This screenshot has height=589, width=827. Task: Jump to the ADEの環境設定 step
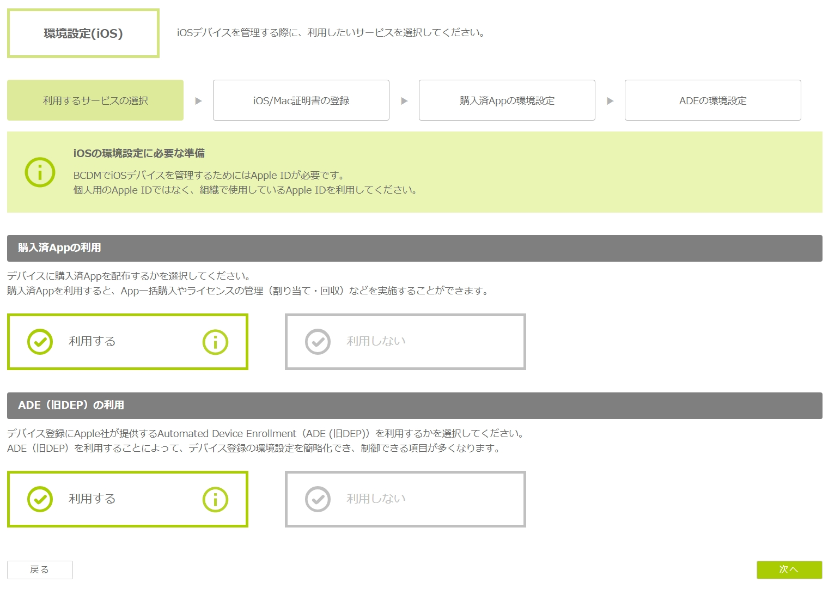click(x=712, y=101)
